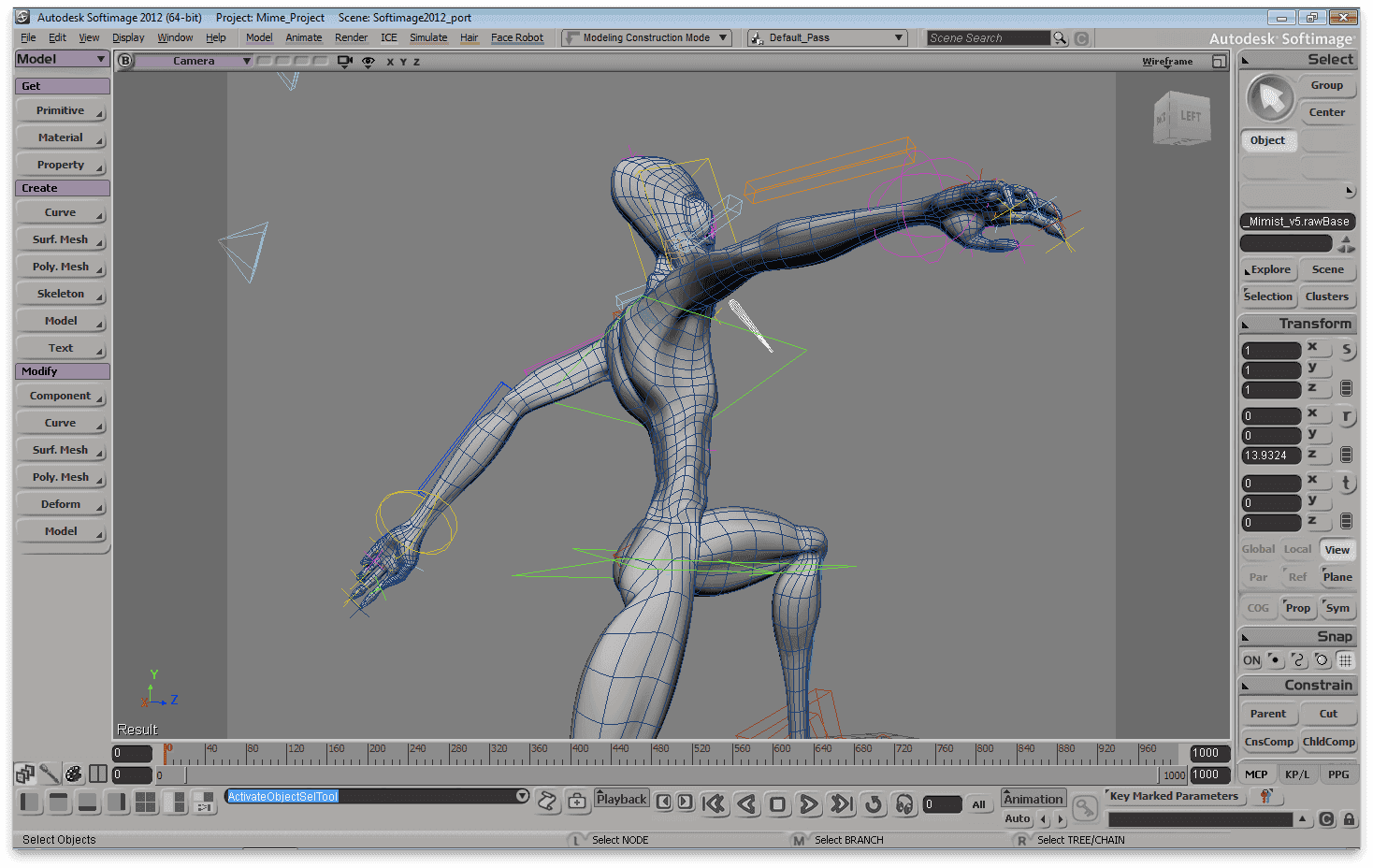Click the Deform button
Screen dimensions: 1373x868
coord(61,505)
